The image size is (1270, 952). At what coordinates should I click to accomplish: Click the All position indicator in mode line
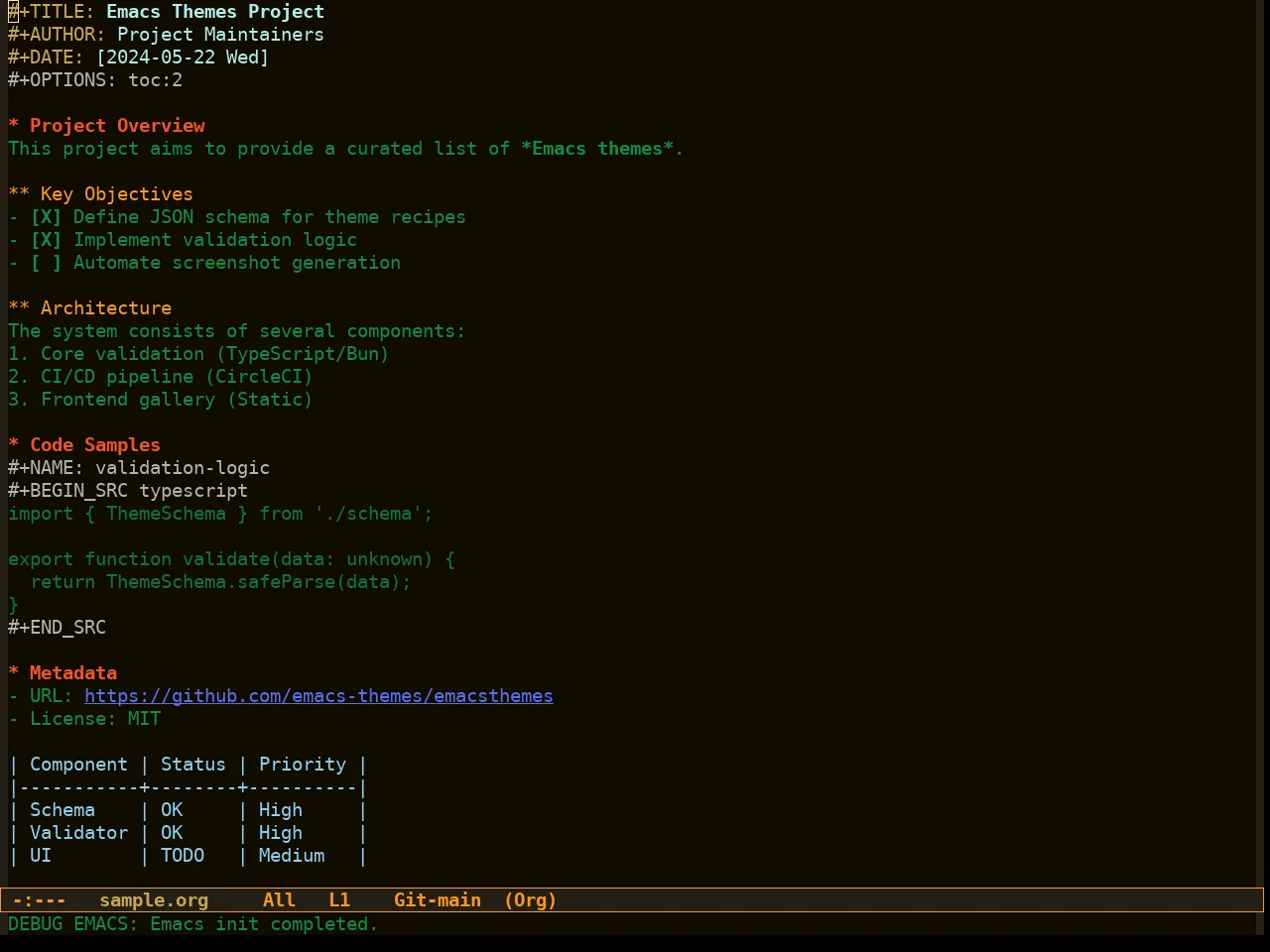click(279, 900)
